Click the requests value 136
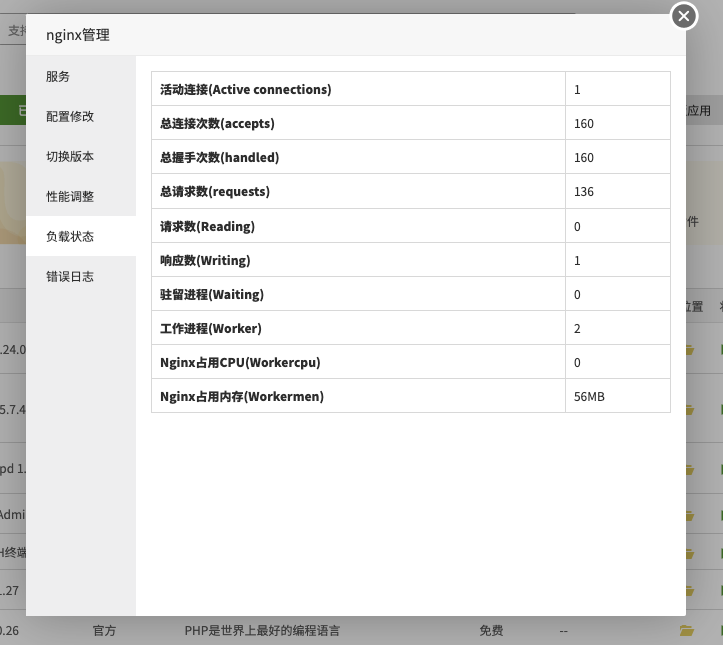The image size is (723, 645). 584,192
